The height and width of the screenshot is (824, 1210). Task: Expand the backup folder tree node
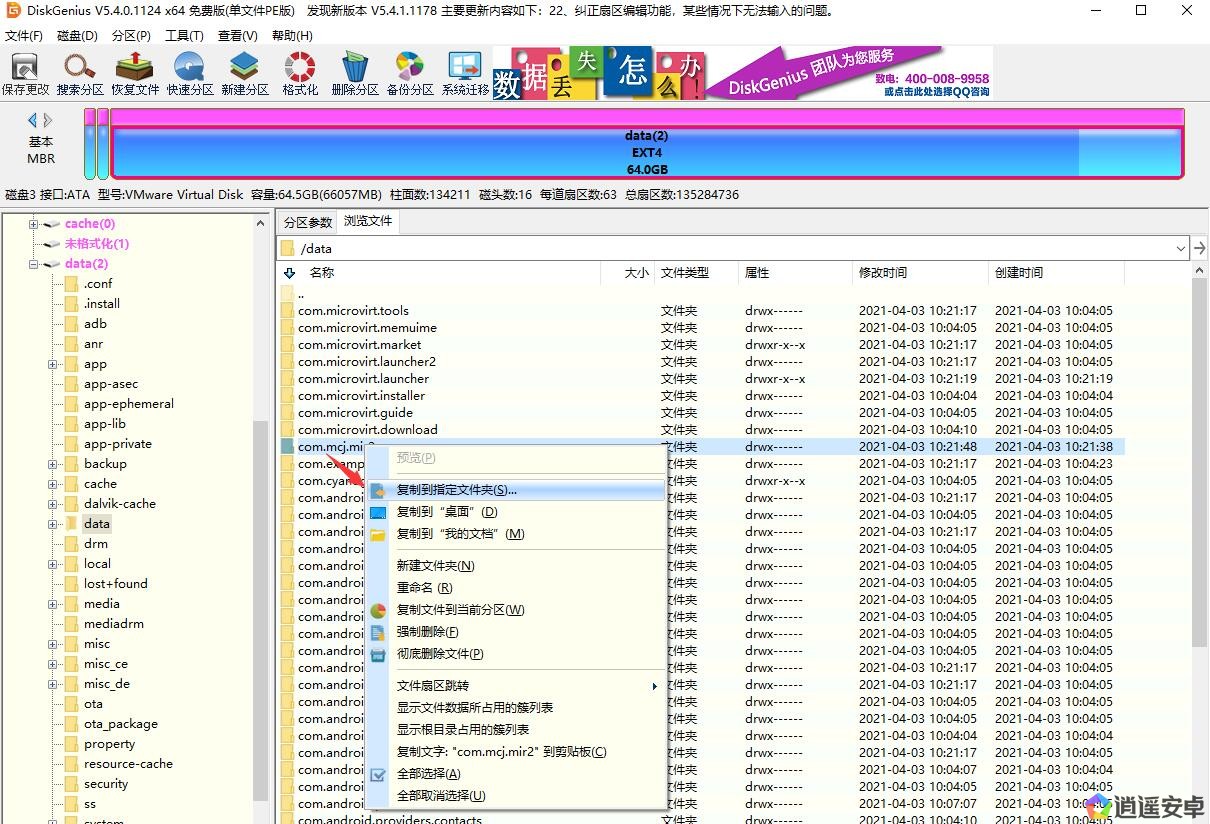click(52, 464)
